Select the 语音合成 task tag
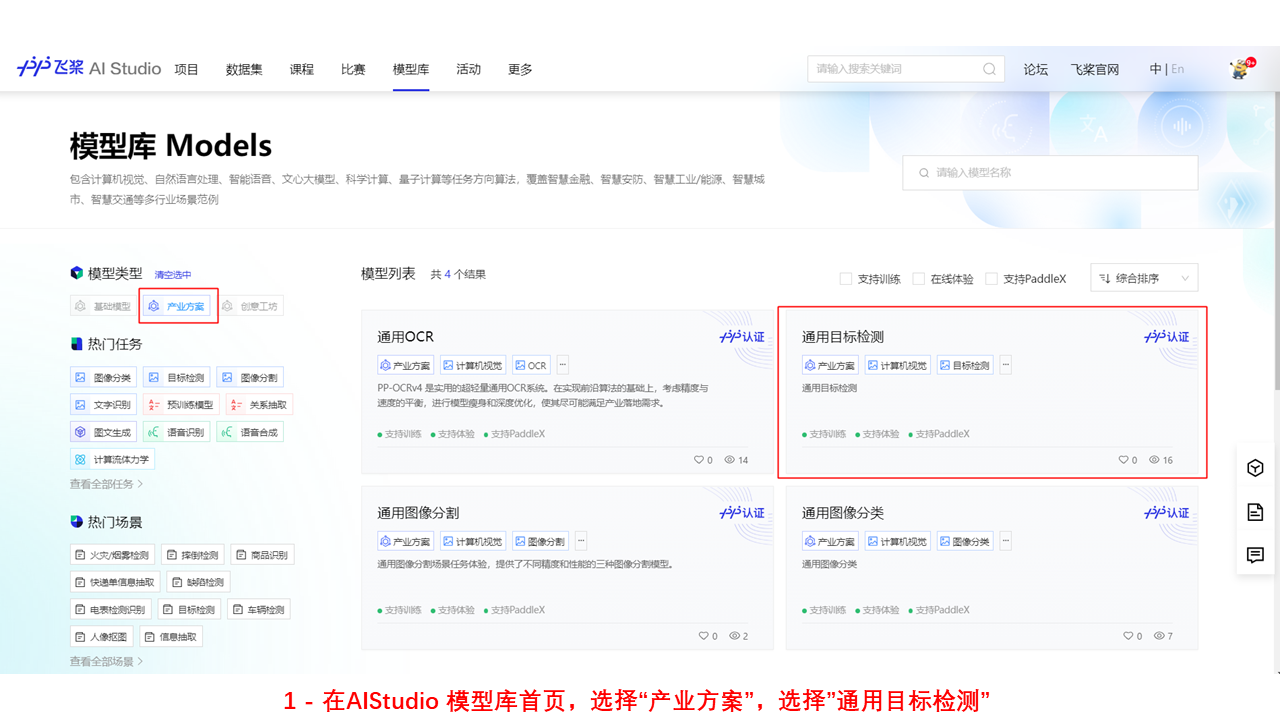 point(249,432)
